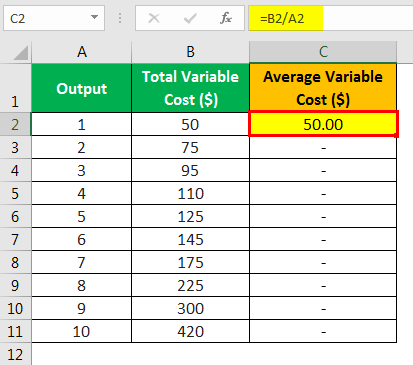Select row 6 header
This screenshot has width=413, height=365.
(x=15, y=216)
